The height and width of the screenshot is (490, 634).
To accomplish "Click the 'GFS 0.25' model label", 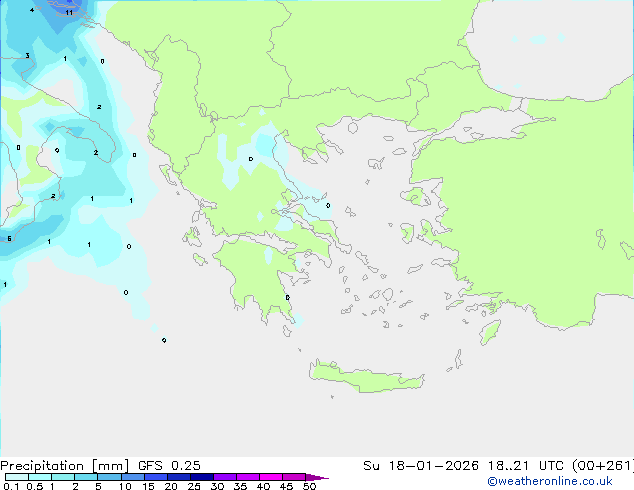I will 169,466.
